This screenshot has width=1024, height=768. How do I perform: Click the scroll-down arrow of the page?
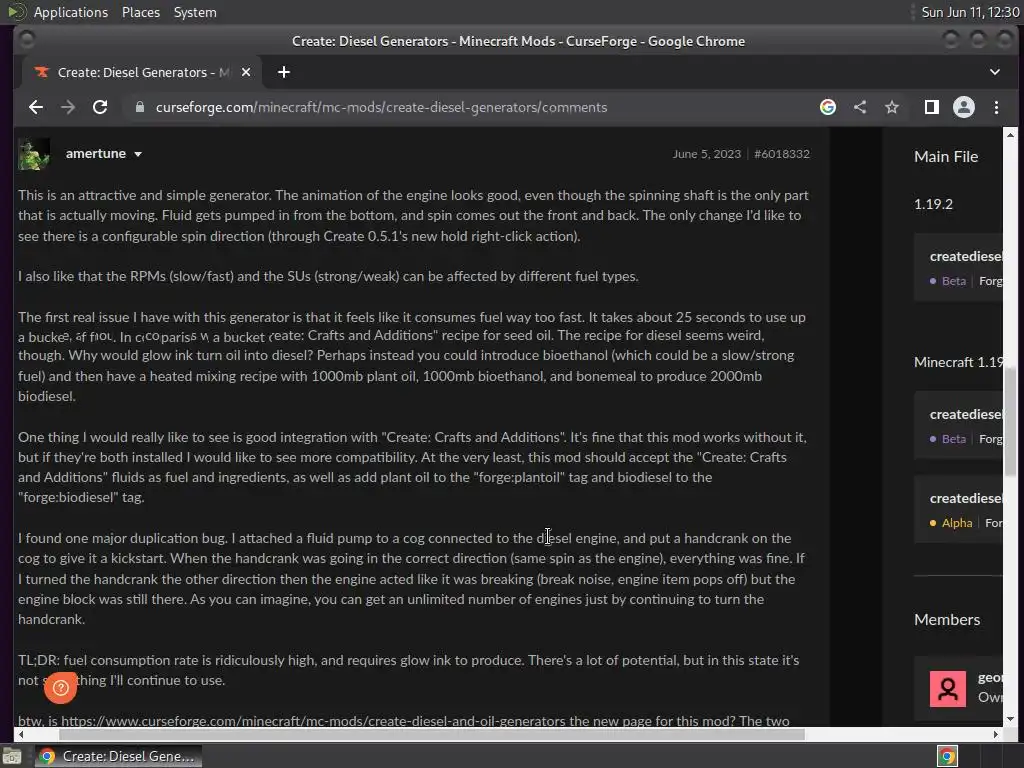[1010, 719]
